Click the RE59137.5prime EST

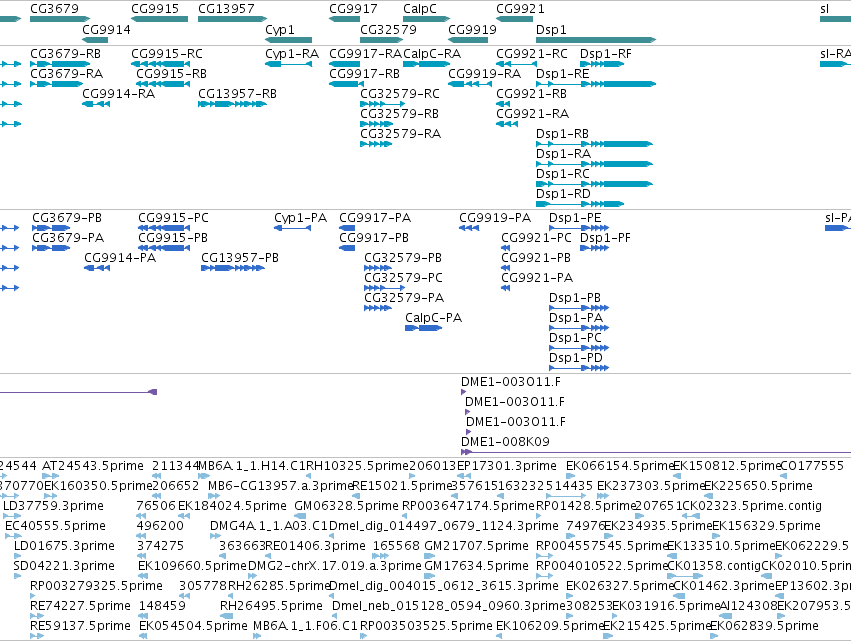pos(37,636)
